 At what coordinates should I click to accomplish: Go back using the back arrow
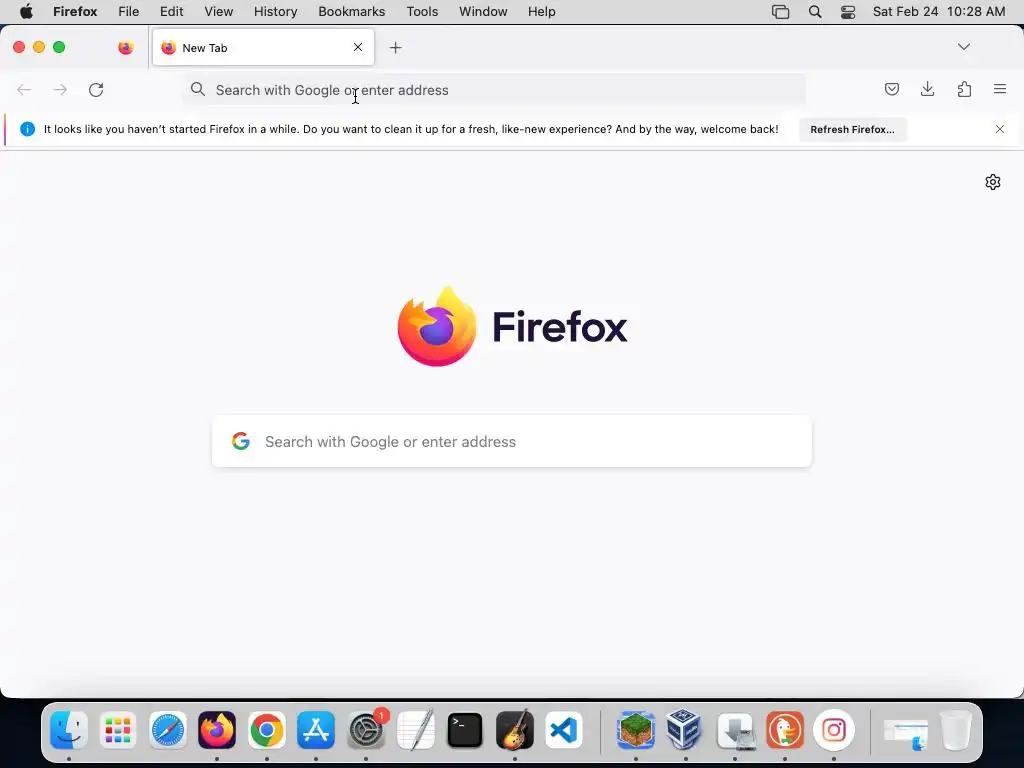click(24, 89)
